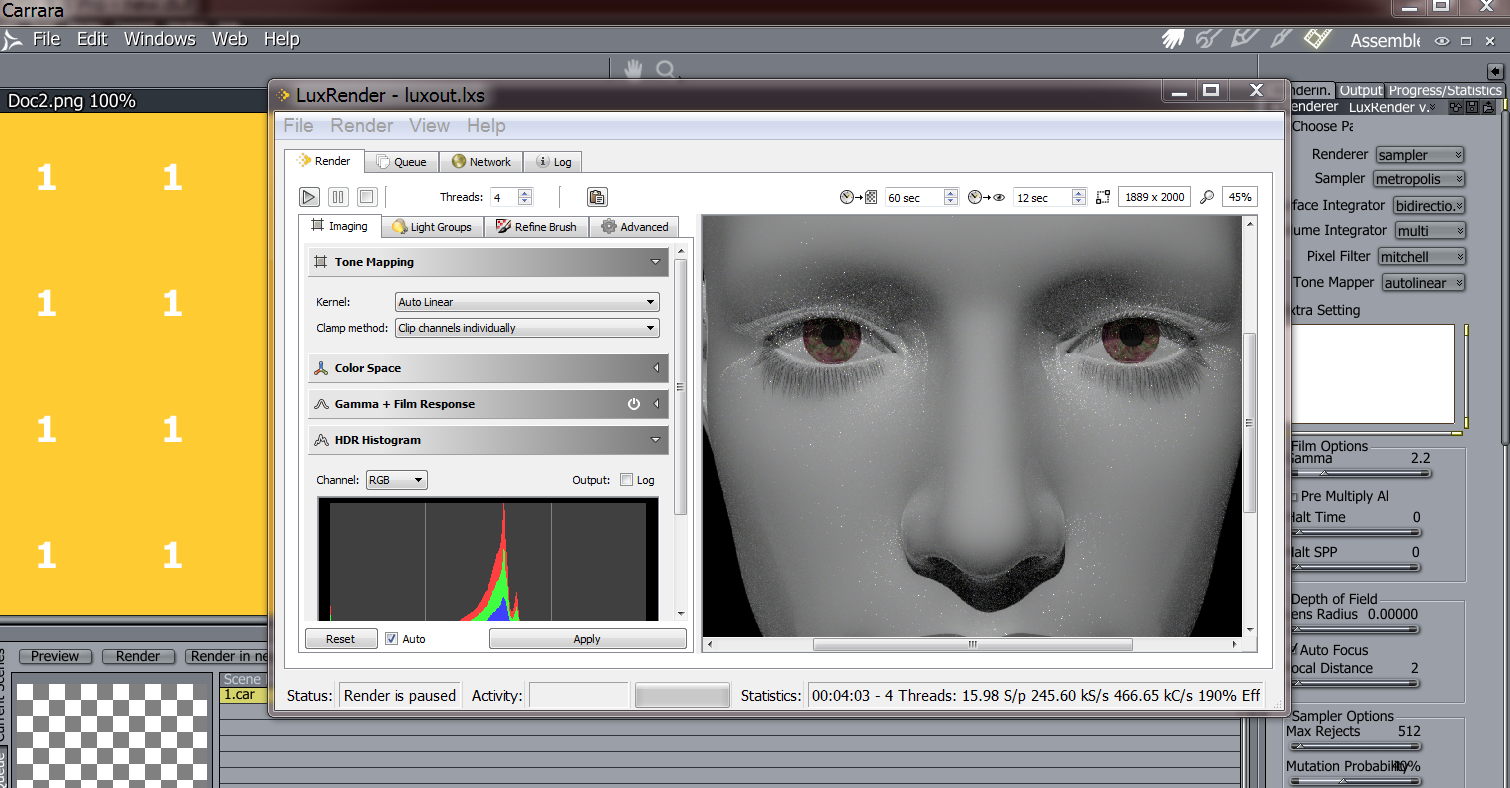Copy render image to clipboard icon
The width and height of the screenshot is (1510, 788).
[597, 197]
